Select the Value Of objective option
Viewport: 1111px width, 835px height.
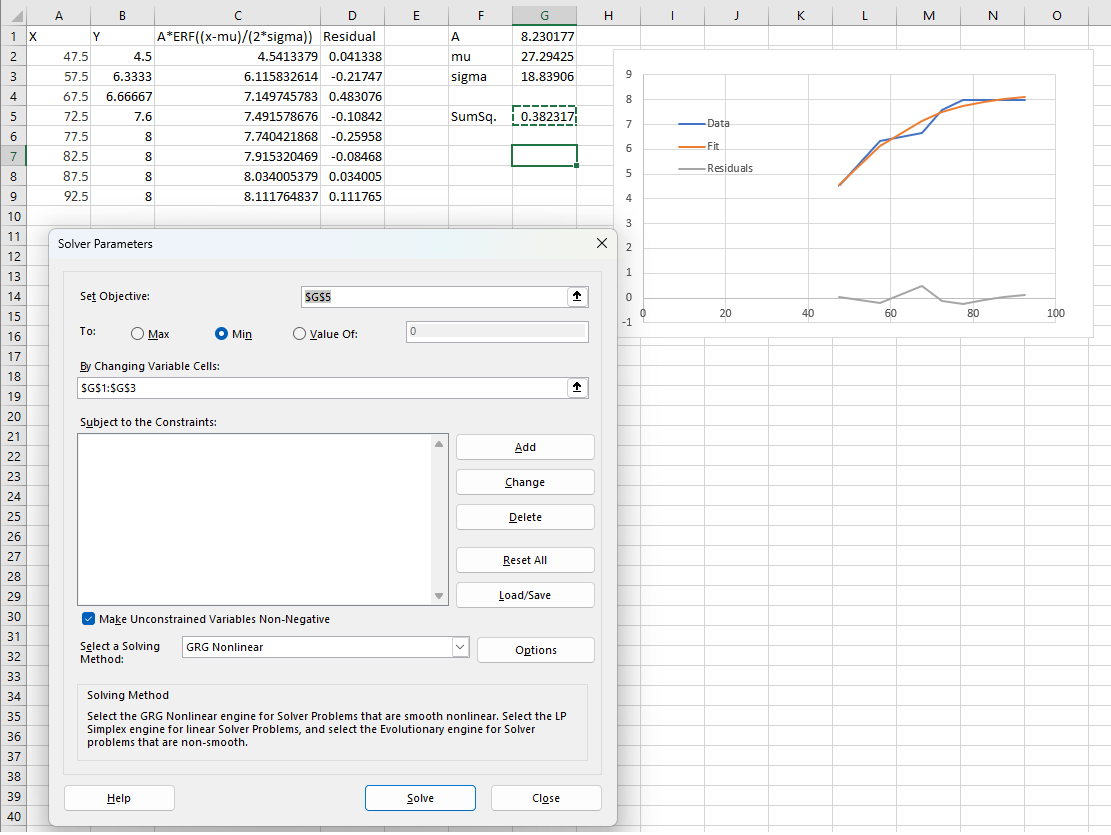(x=297, y=331)
